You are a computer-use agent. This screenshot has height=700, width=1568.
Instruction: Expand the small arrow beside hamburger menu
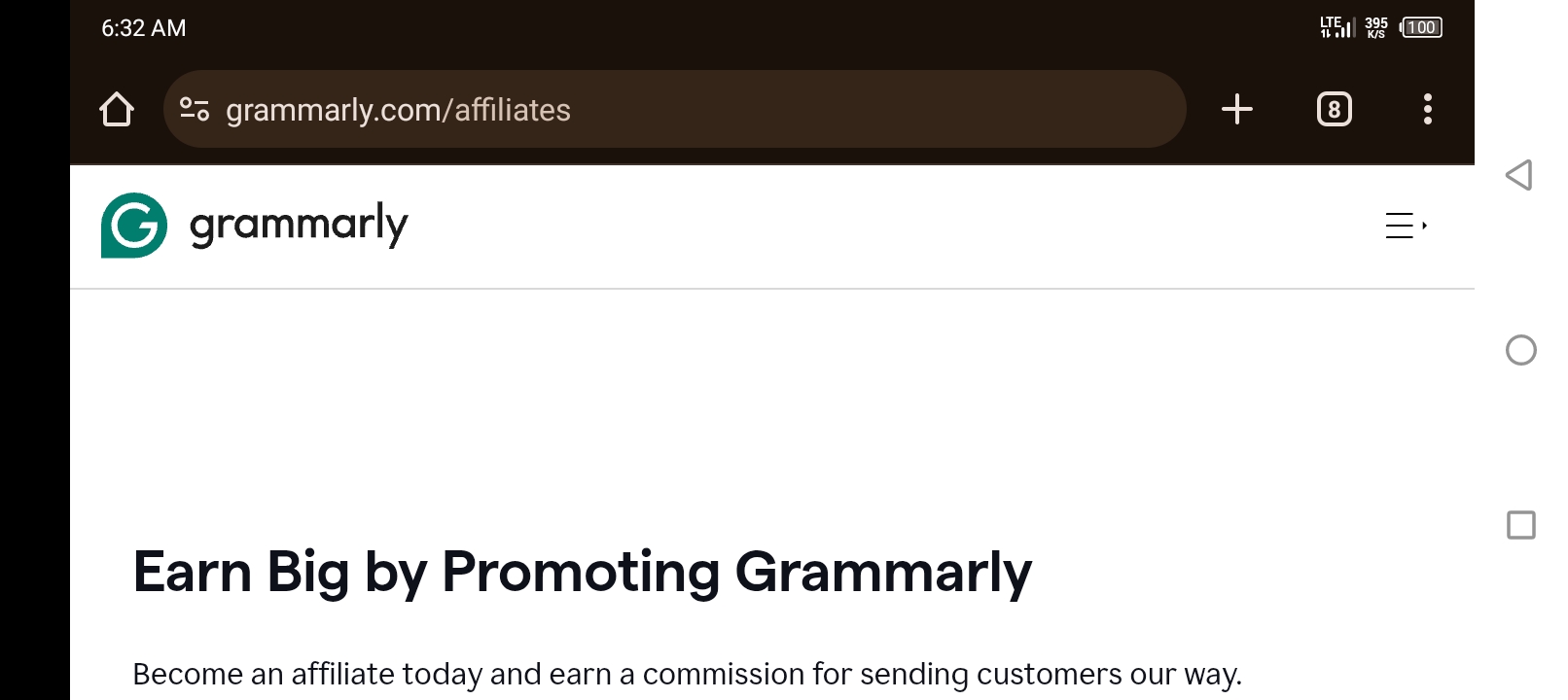pos(1424,226)
